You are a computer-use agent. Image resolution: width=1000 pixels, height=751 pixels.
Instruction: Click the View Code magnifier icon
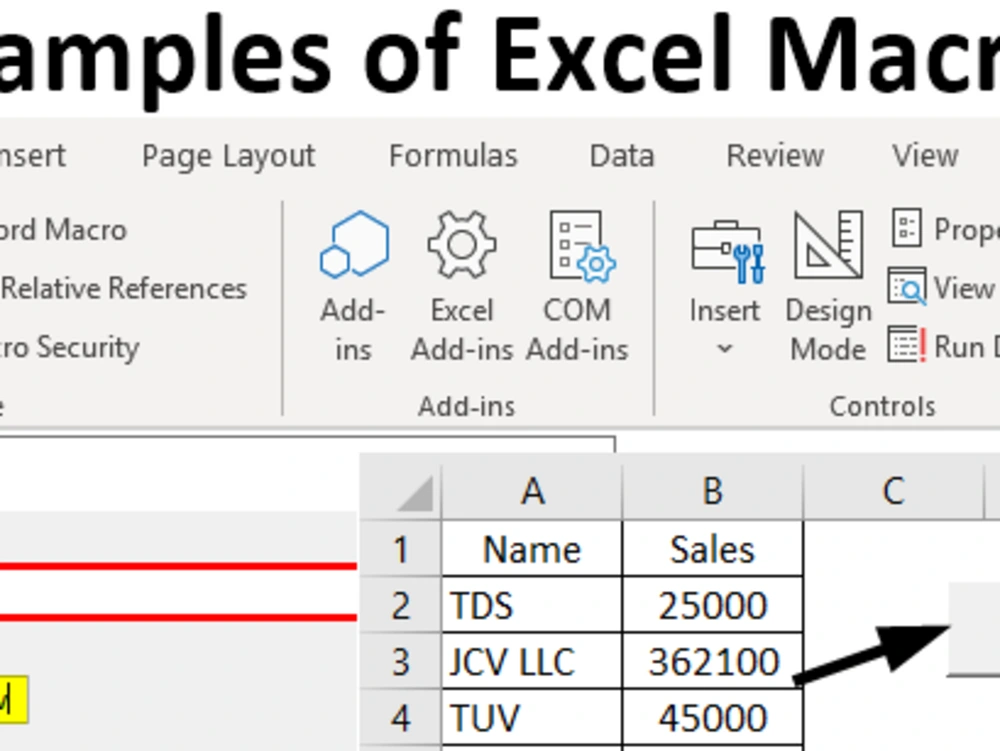click(x=906, y=286)
